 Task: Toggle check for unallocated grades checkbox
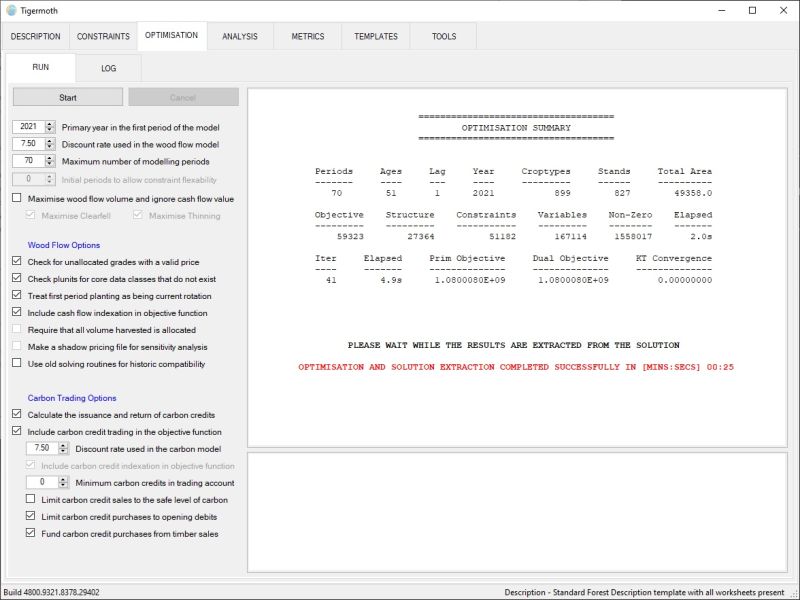pos(17,261)
